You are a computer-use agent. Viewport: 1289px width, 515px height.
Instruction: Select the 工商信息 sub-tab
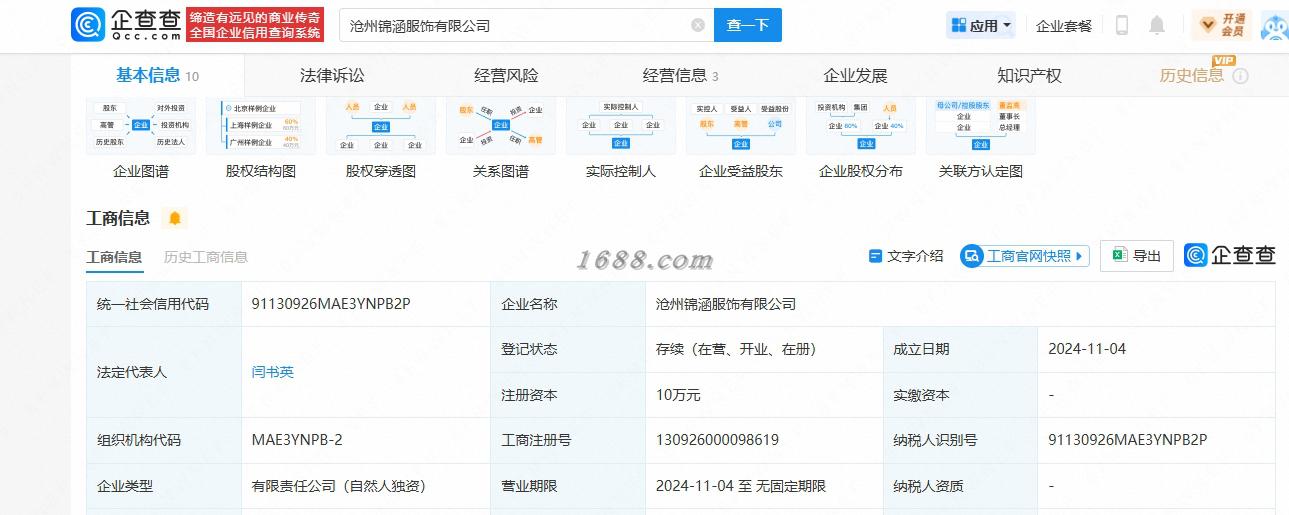click(114, 257)
